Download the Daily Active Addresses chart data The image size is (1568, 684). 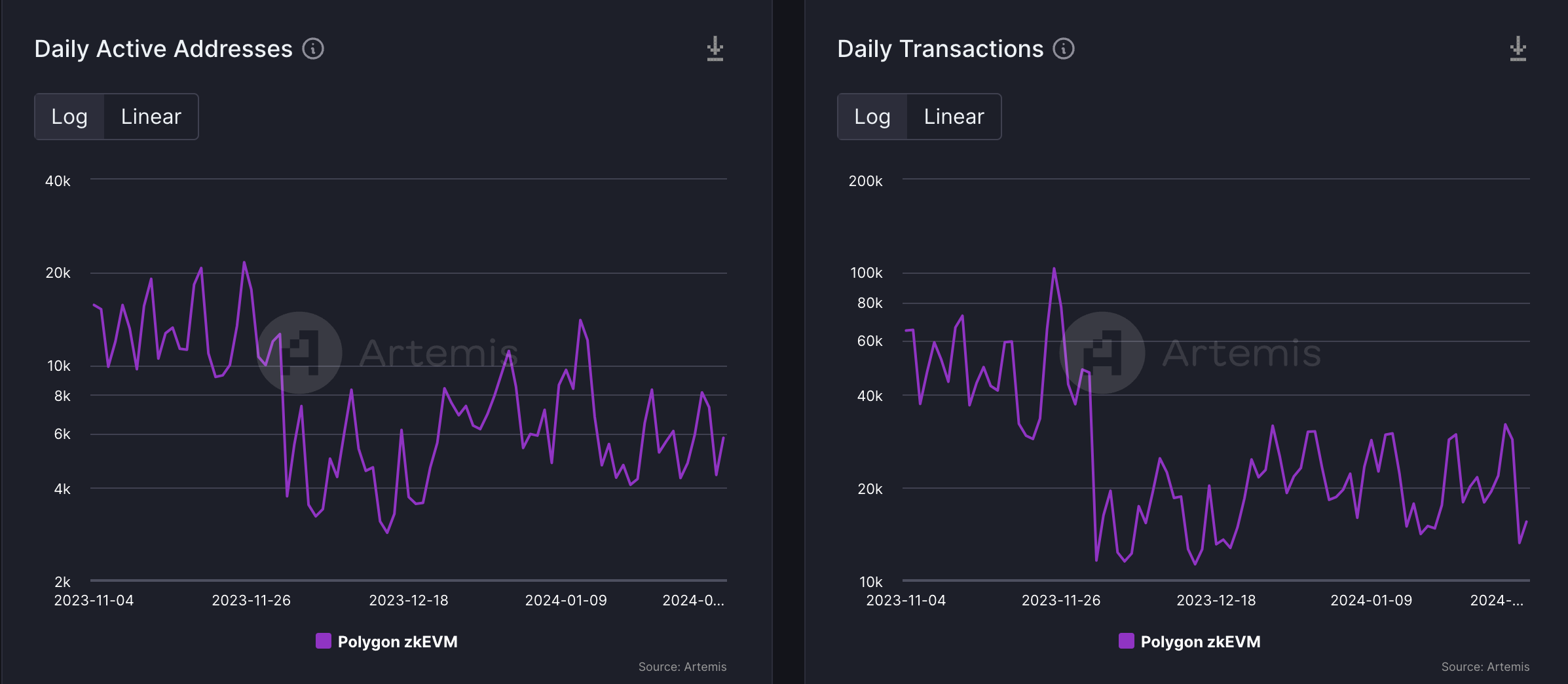[x=715, y=49]
